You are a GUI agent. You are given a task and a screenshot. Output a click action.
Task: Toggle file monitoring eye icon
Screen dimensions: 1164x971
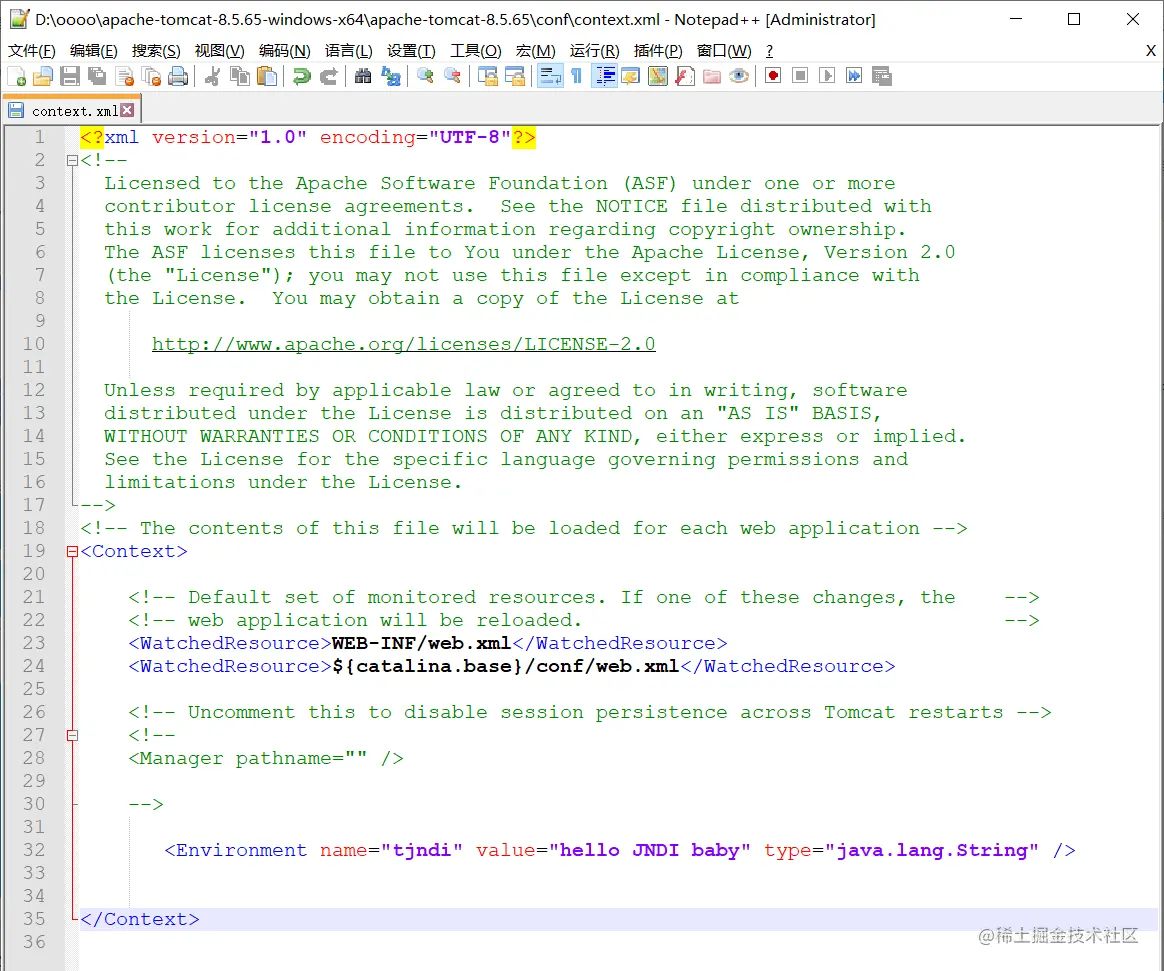point(739,76)
